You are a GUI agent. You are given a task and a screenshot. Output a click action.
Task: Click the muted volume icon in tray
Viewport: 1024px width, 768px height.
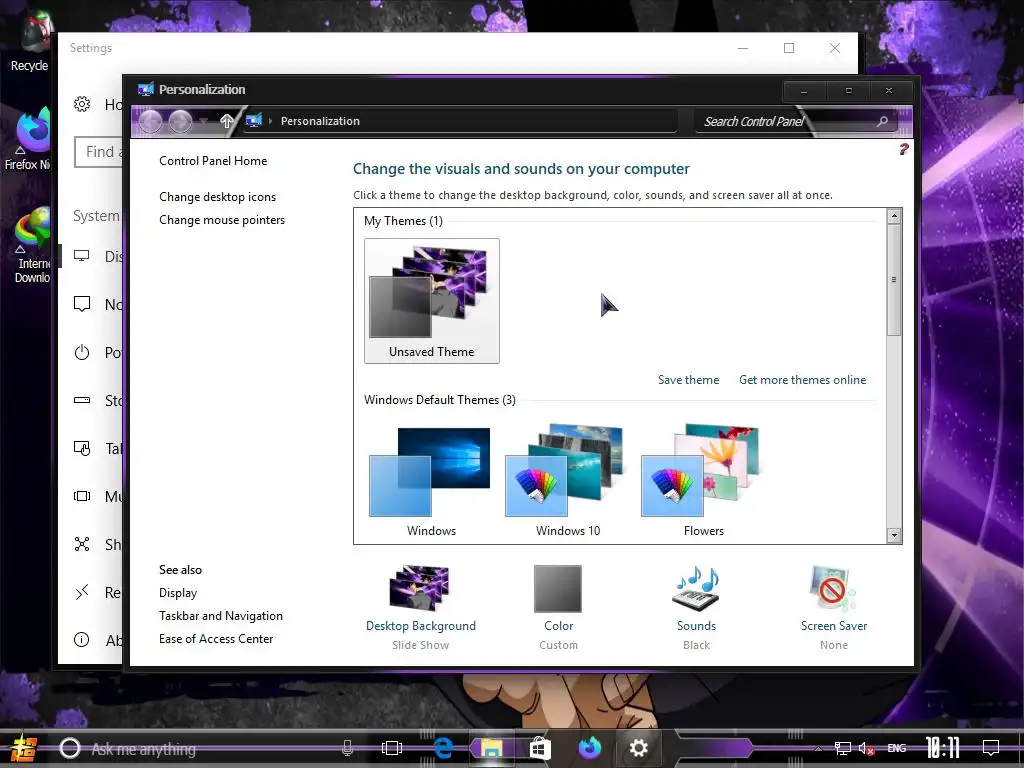tap(867, 748)
